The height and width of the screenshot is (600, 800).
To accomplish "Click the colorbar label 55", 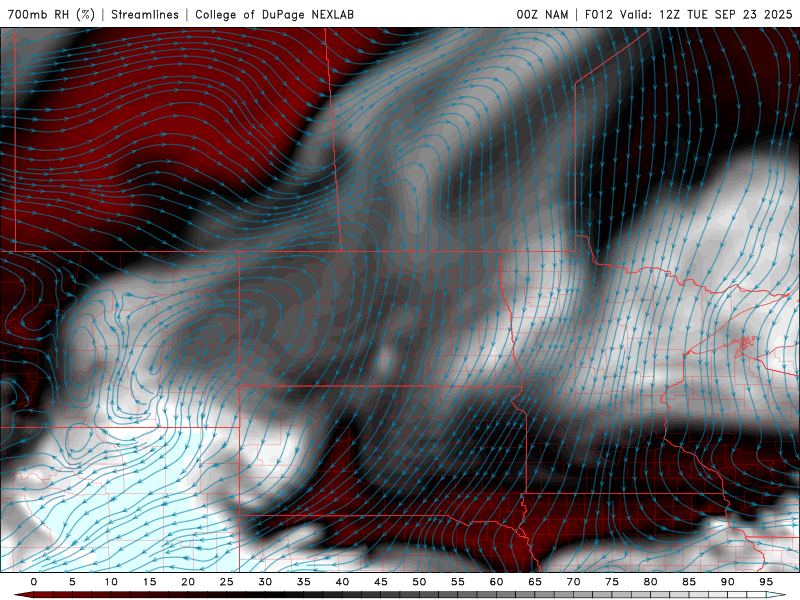I will point(458,582).
